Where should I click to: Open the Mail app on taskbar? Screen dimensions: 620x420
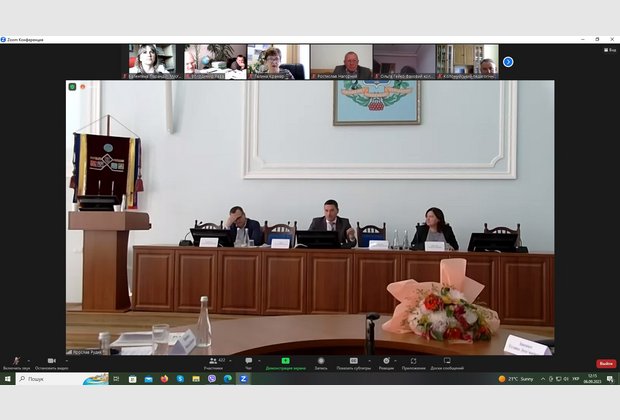(148, 379)
